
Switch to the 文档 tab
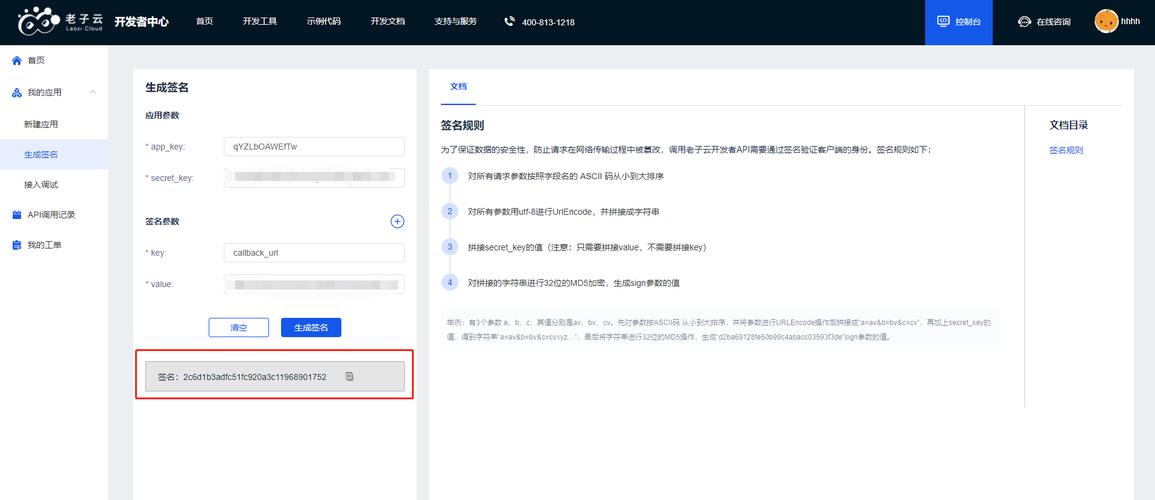pyautogui.click(x=458, y=86)
